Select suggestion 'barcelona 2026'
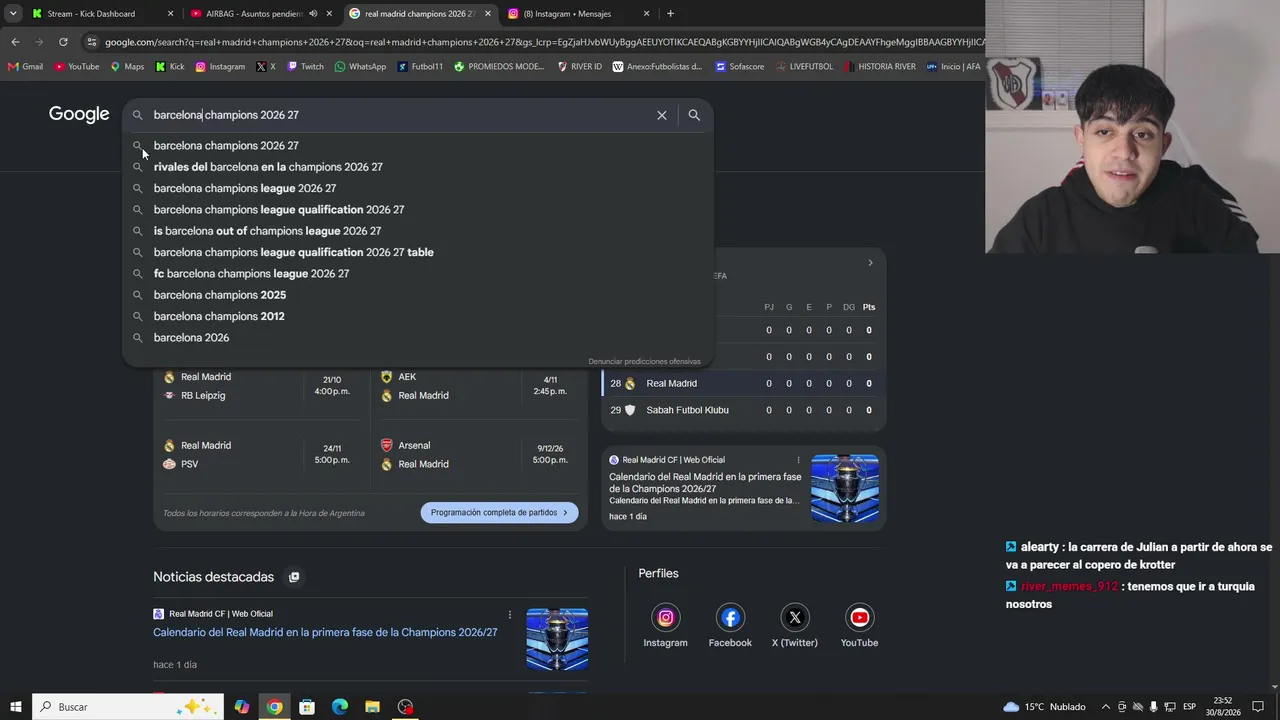This screenshot has height=720, width=1280. [x=418, y=338]
